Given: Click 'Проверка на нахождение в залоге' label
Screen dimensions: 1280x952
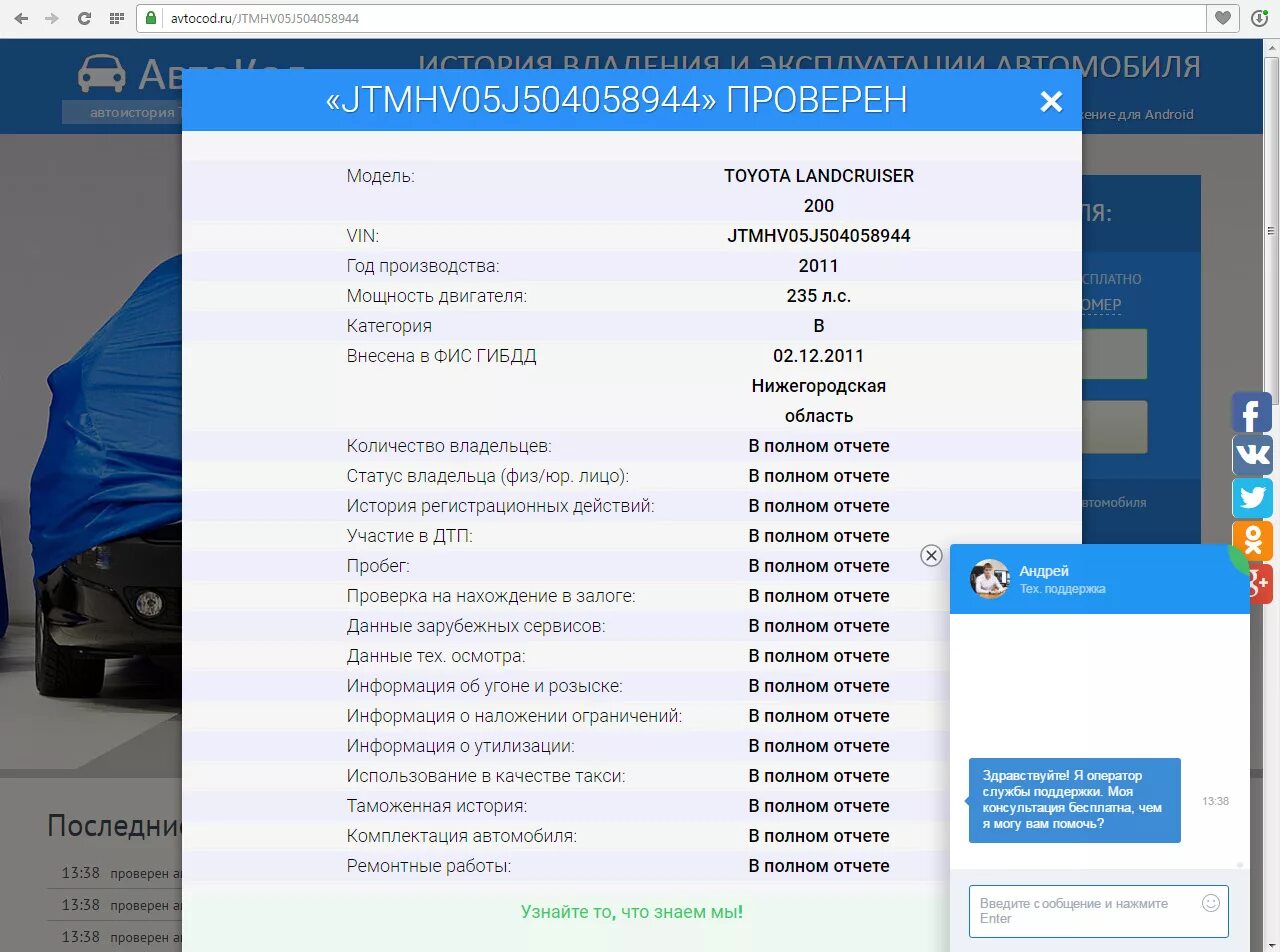Looking at the screenshot, I should (x=491, y=596).
